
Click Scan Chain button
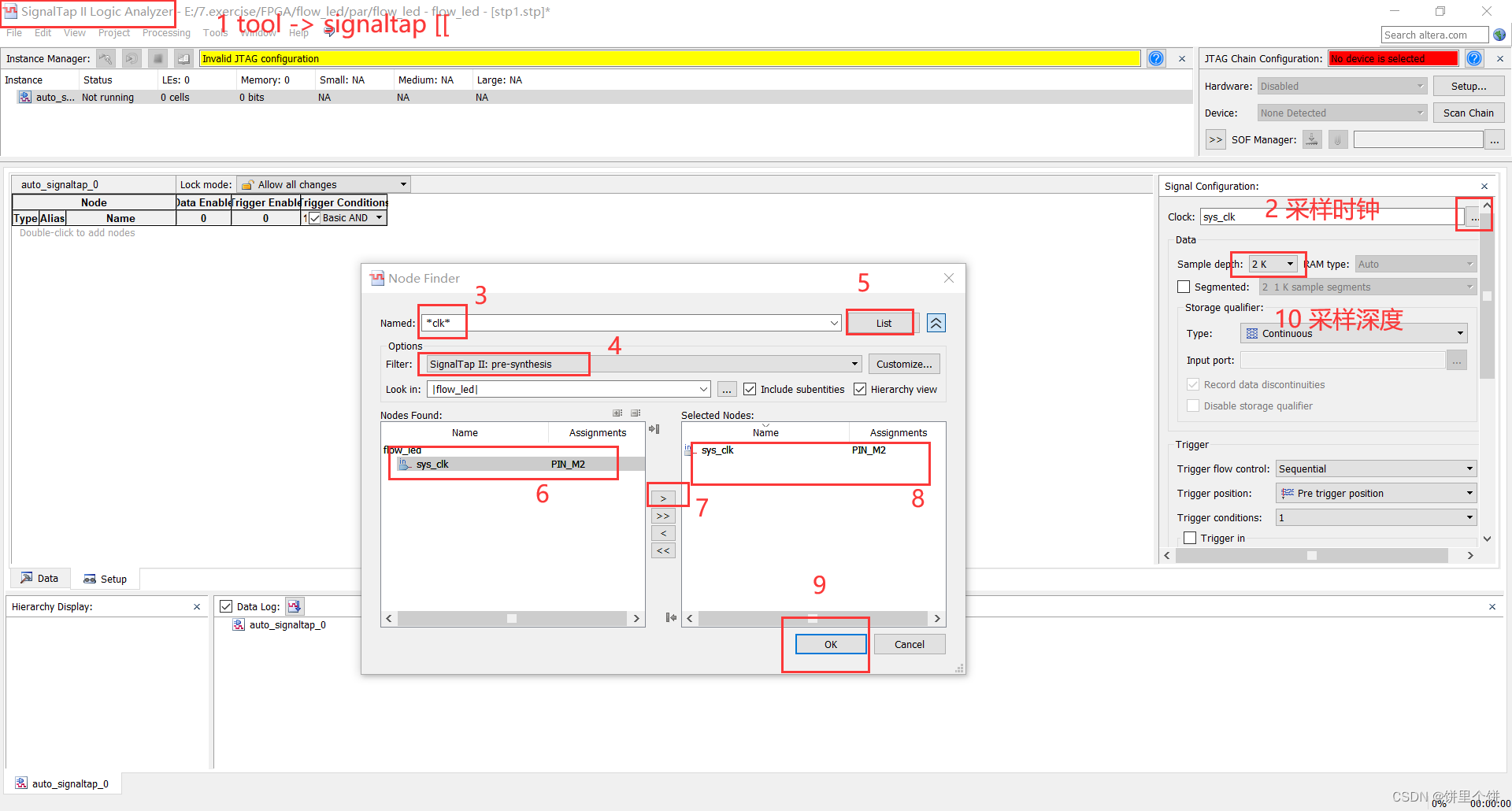1468,113
